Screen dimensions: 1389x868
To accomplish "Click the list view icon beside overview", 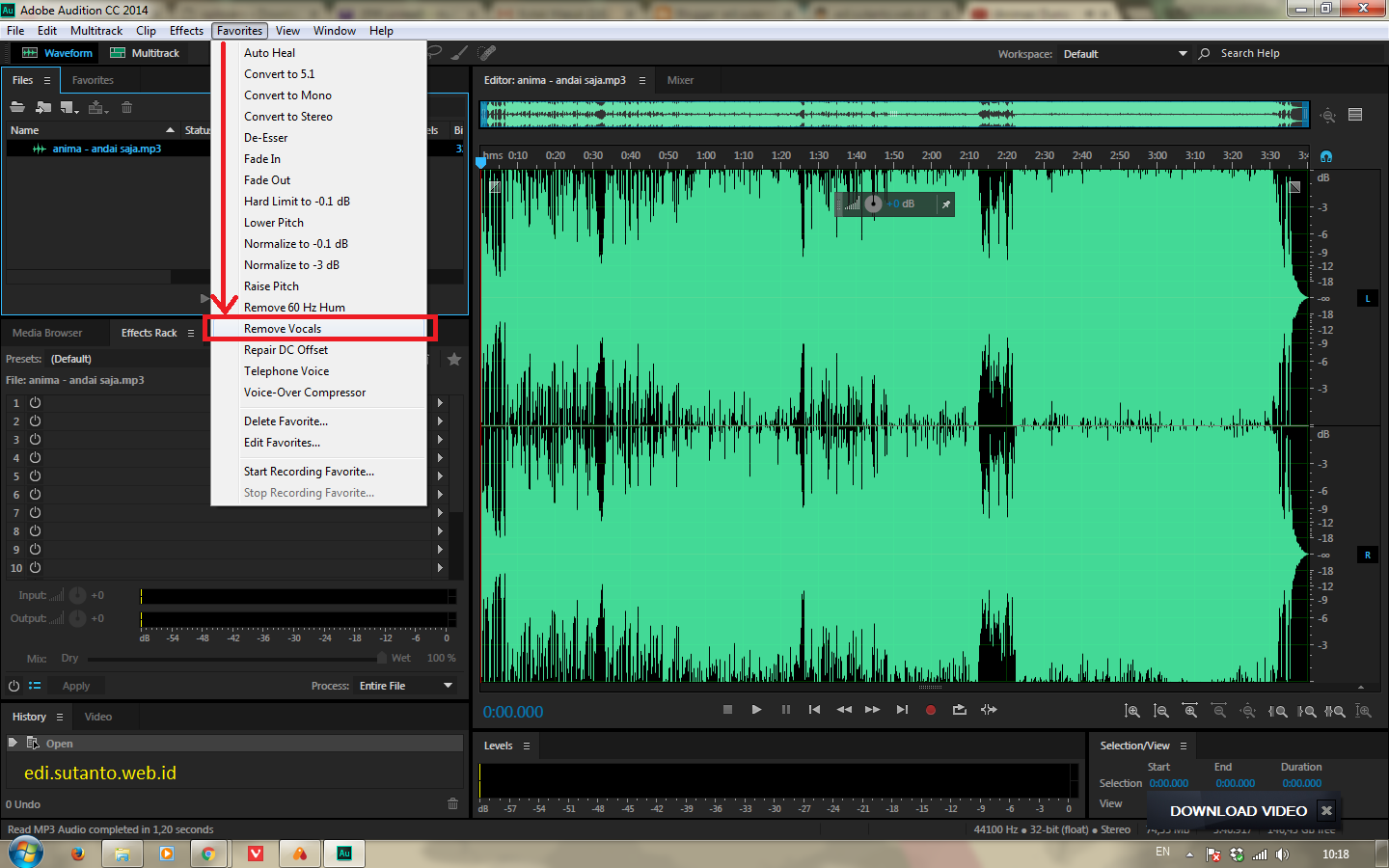I will pyautogui.click(x=1355, y=115).
